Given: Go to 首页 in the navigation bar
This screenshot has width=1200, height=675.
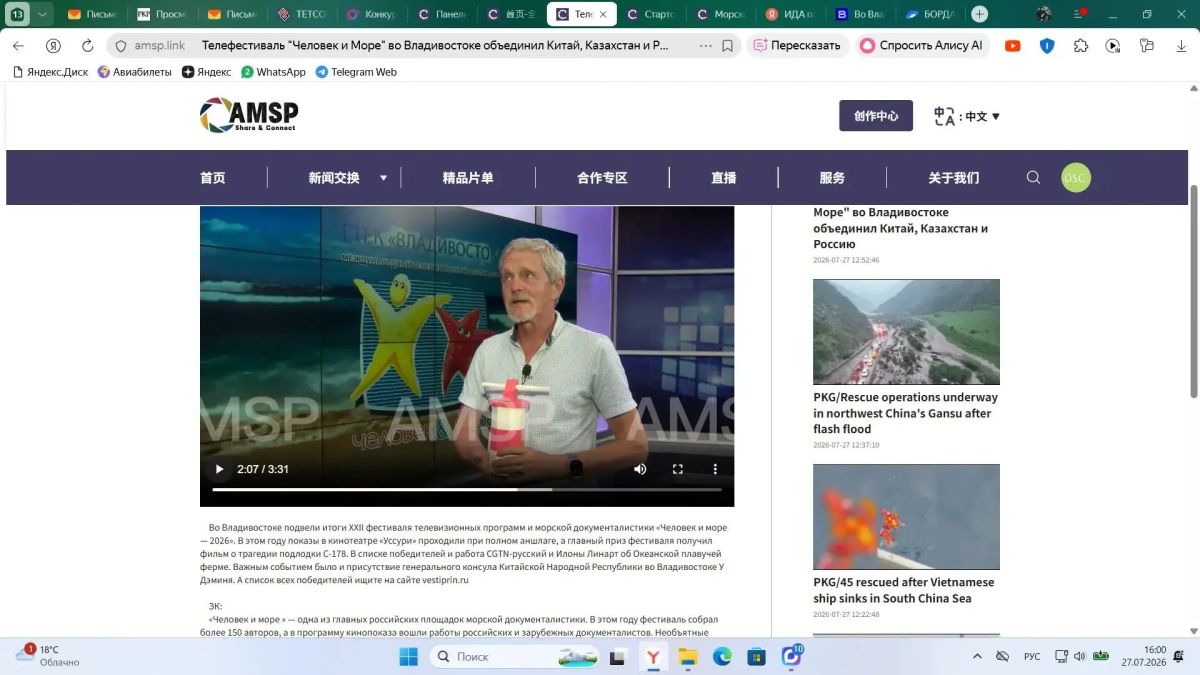Looking at the screenshot, I should pos(213,178).
